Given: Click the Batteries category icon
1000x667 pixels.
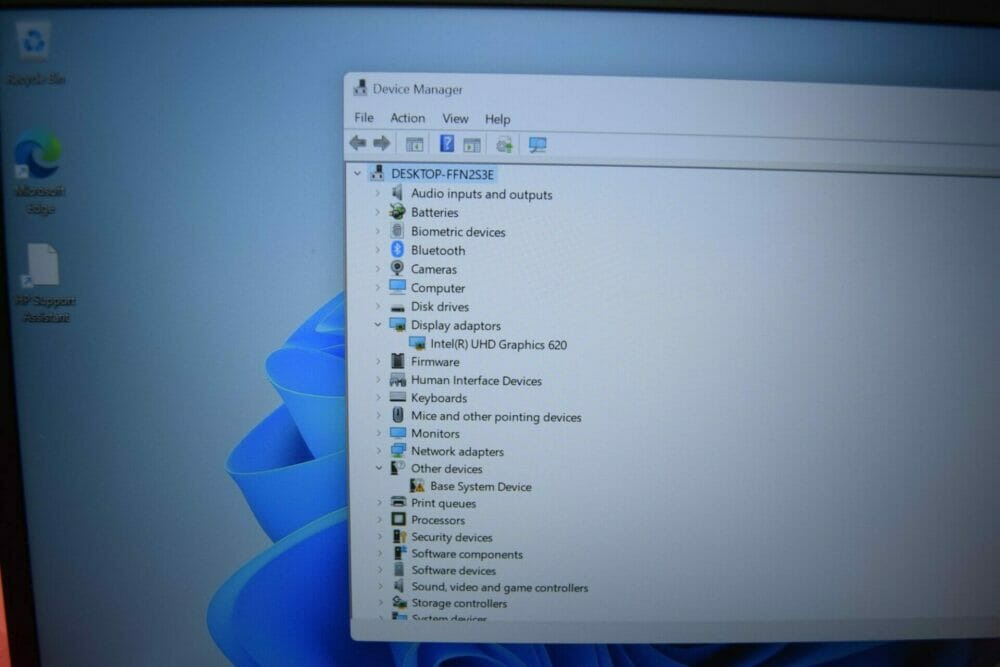Looking at the screenshot, I should 397,211.
